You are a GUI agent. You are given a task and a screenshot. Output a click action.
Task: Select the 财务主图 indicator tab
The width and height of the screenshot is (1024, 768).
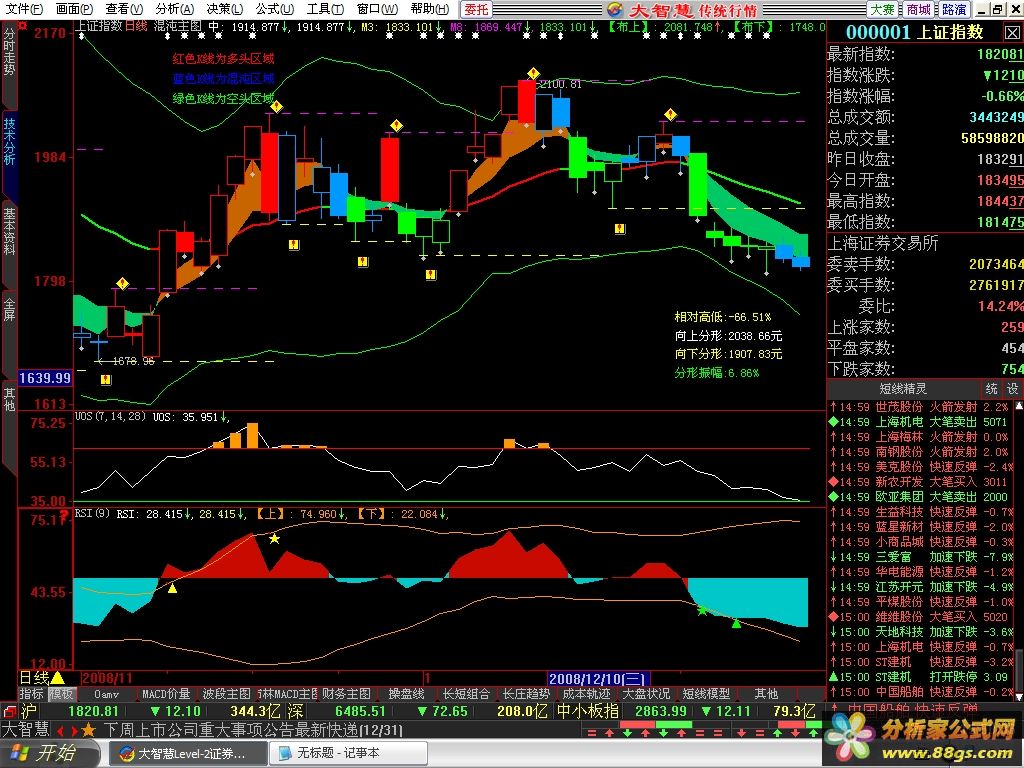[346, 694]
